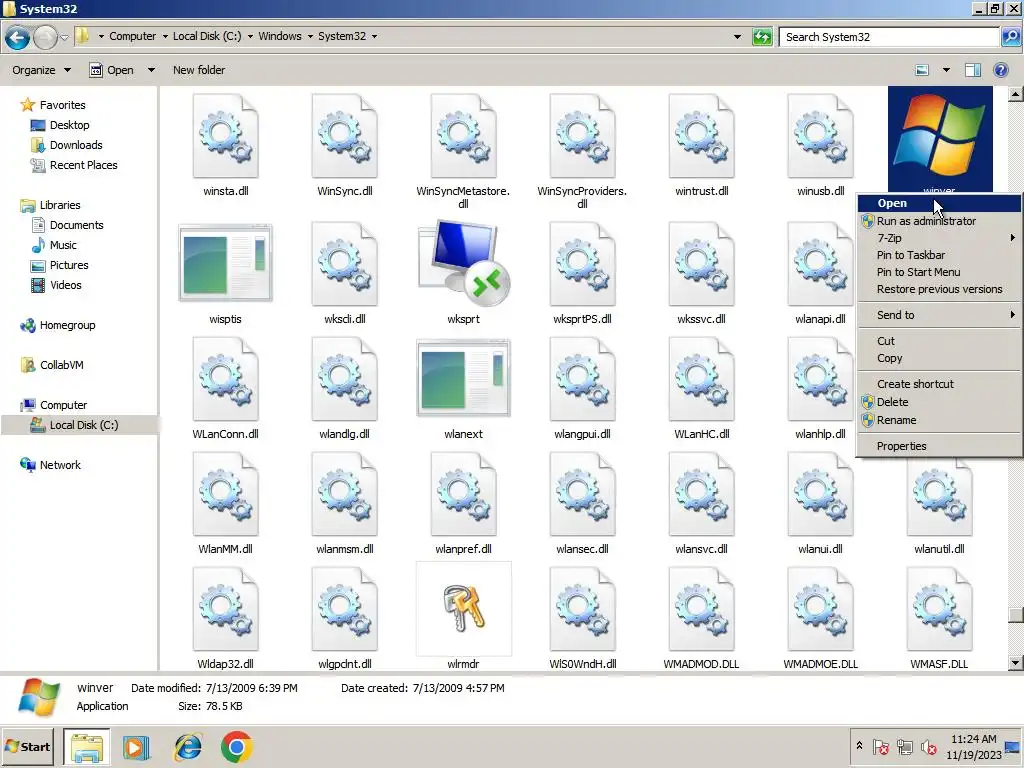Click the refresh address bar button
The height and width of the screenshot is (768, 1024).
762,37
